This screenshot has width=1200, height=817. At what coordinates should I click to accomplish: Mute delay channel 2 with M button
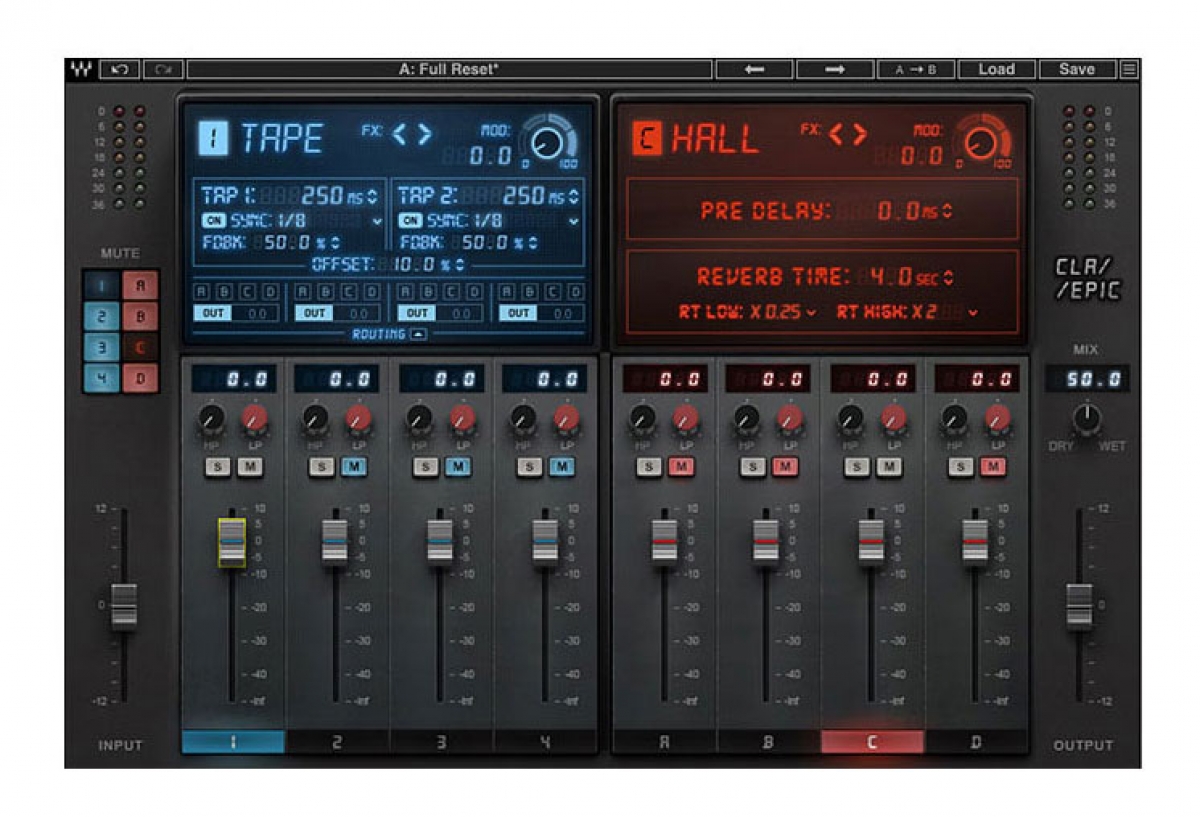(353, 467)
